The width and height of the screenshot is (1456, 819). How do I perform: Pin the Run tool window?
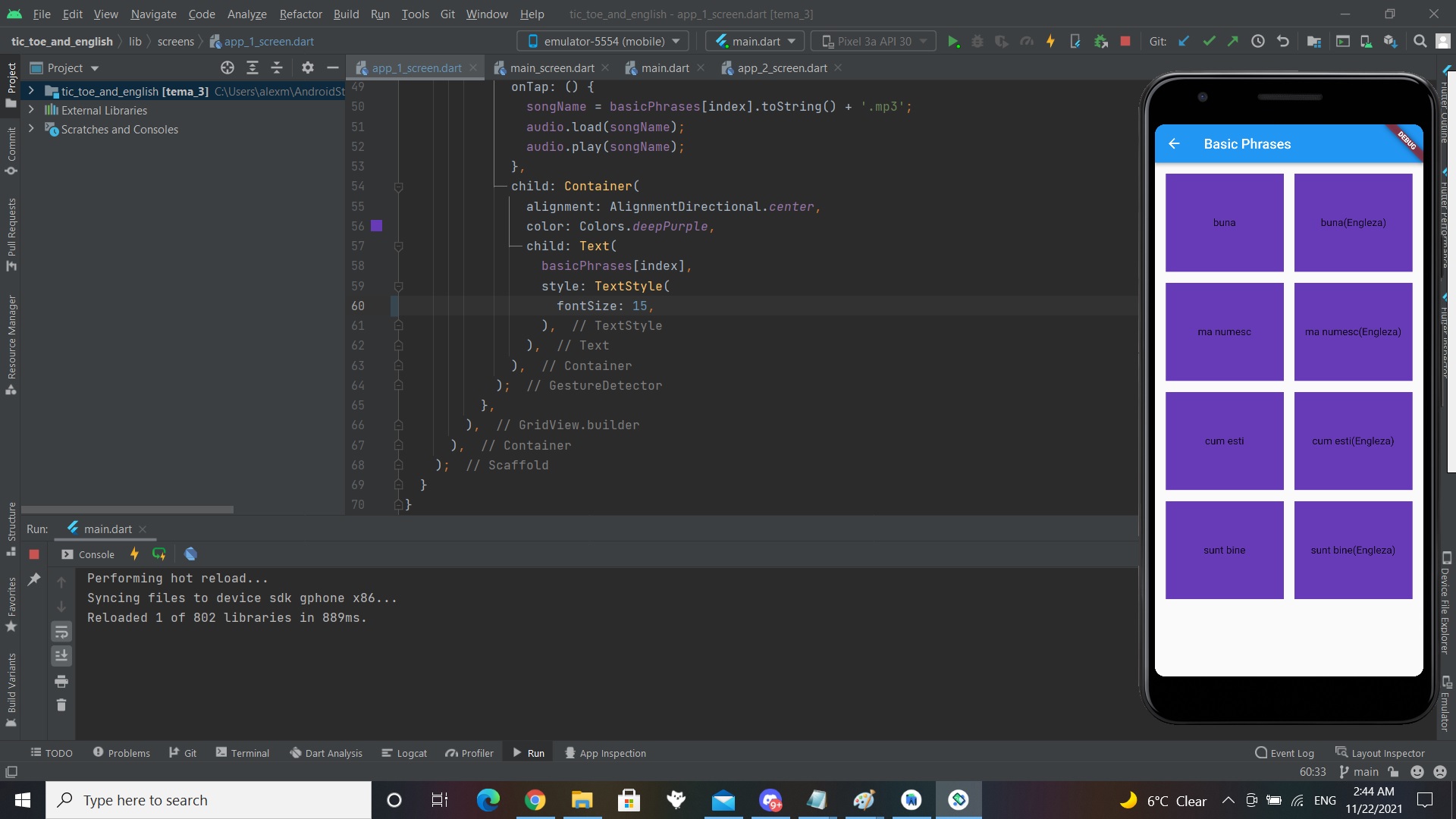click(x=34, y=580)
